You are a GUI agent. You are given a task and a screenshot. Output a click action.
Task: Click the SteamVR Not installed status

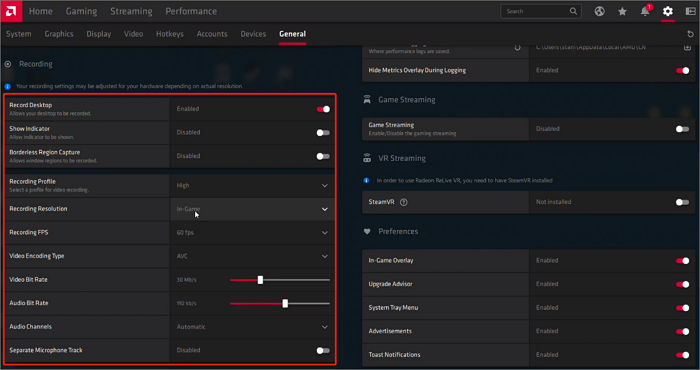click(x=554, y=202)
